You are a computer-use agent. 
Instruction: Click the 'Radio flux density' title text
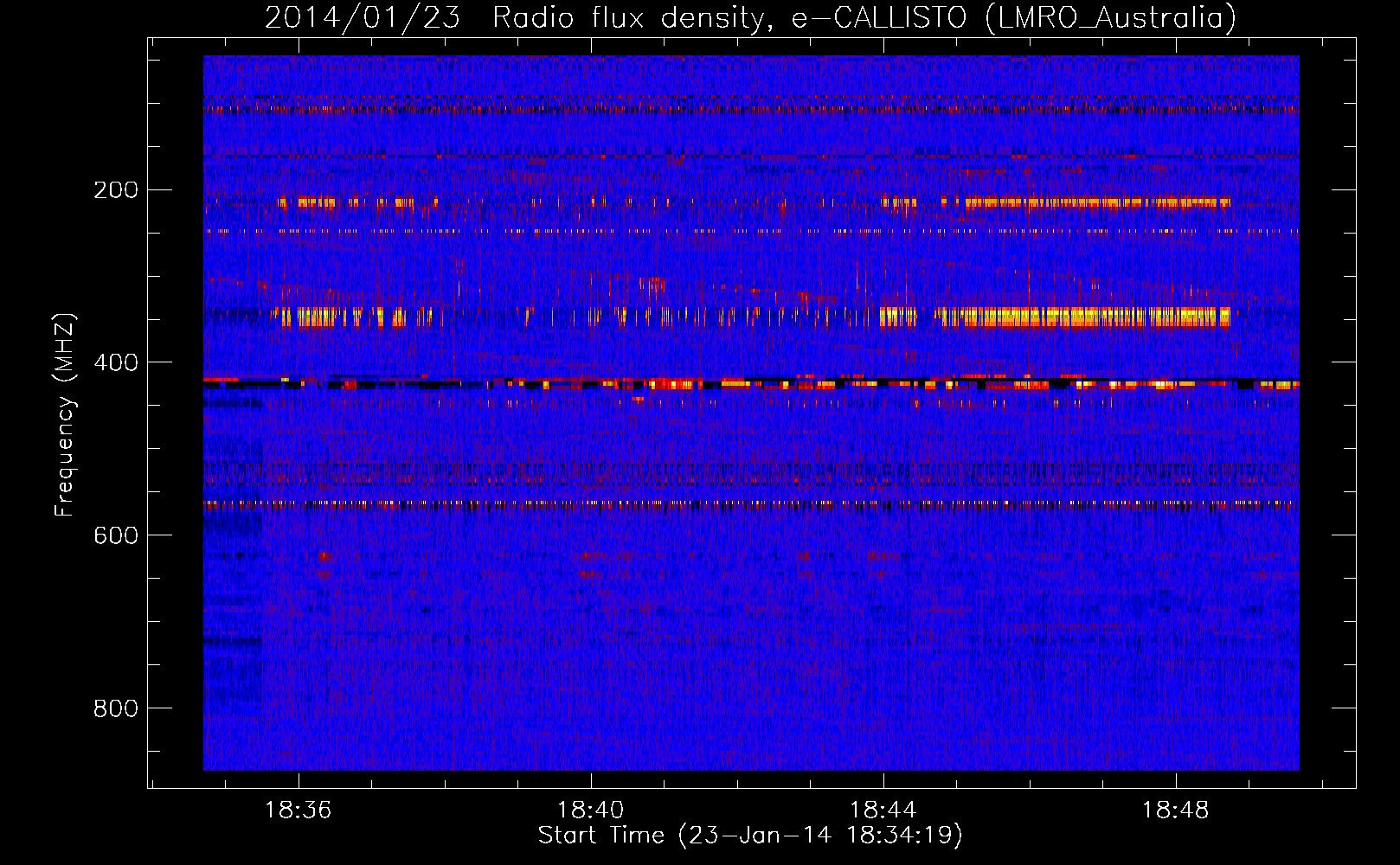pyautogui.click(x=631, y=18)
